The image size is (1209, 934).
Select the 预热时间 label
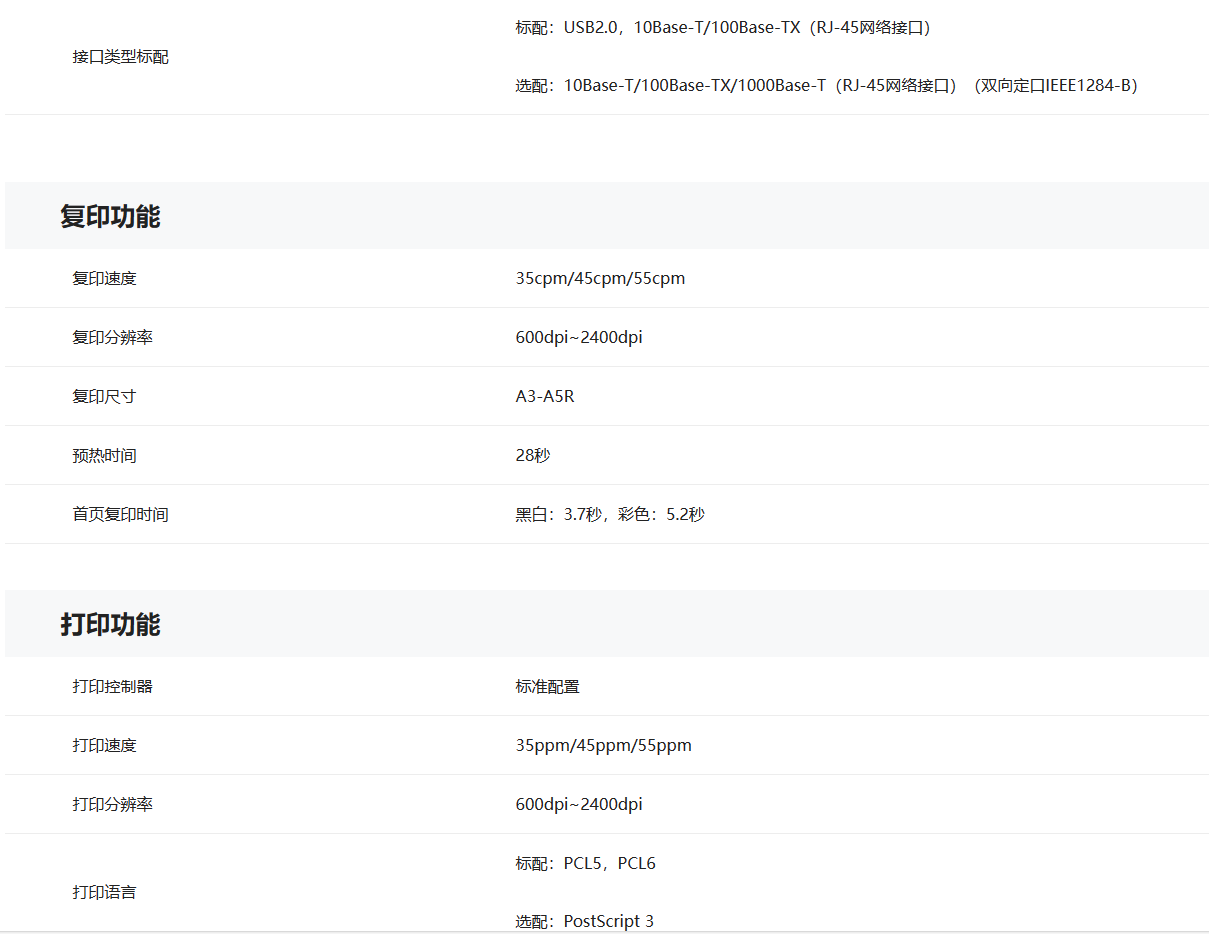point(104,455)
